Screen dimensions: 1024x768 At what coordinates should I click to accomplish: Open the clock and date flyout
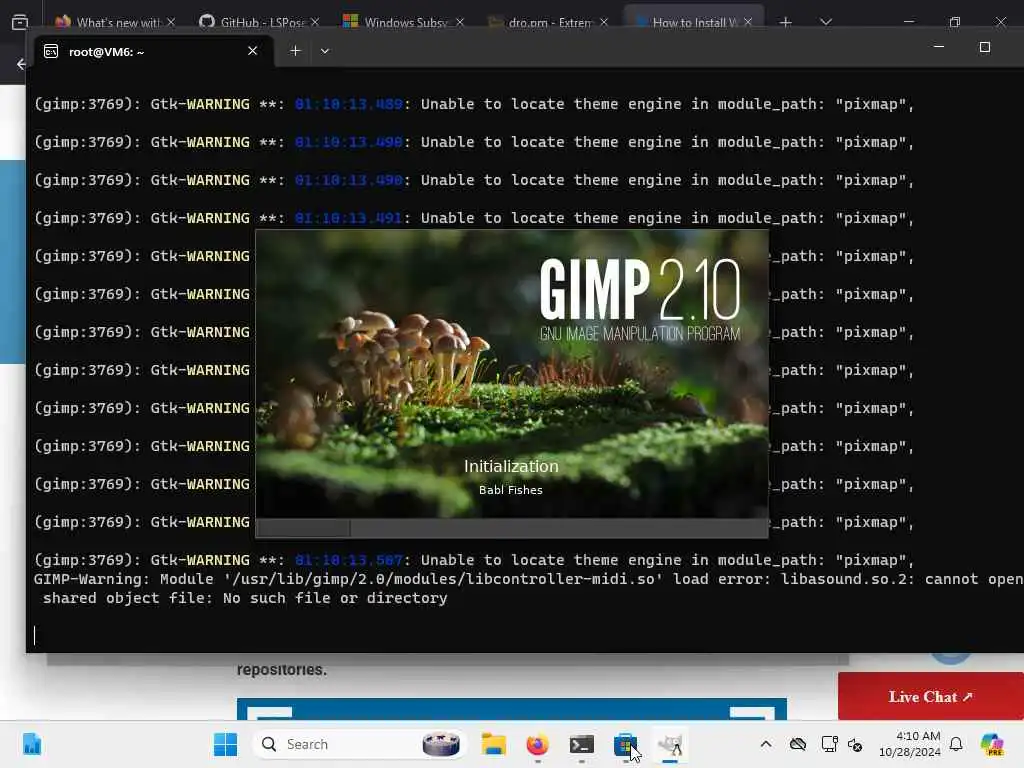[909, 744]
